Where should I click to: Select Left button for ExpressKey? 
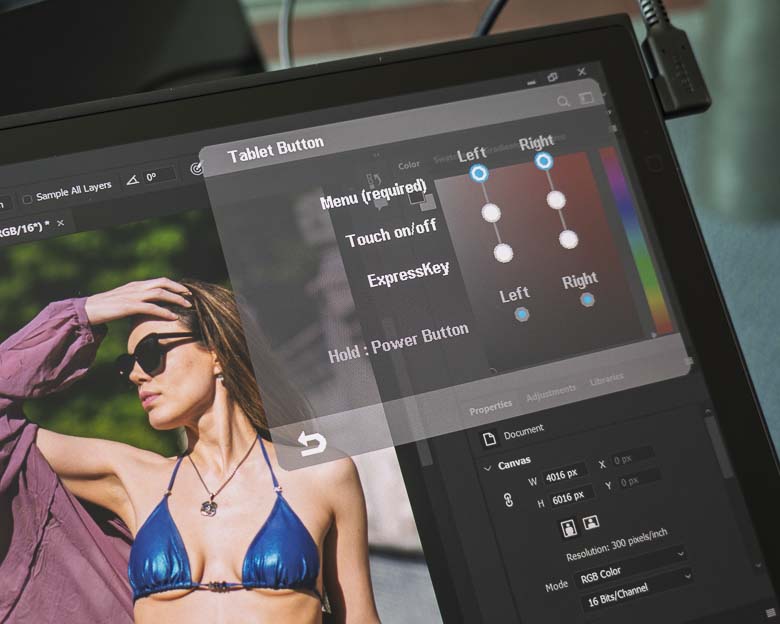click(503, 253)
